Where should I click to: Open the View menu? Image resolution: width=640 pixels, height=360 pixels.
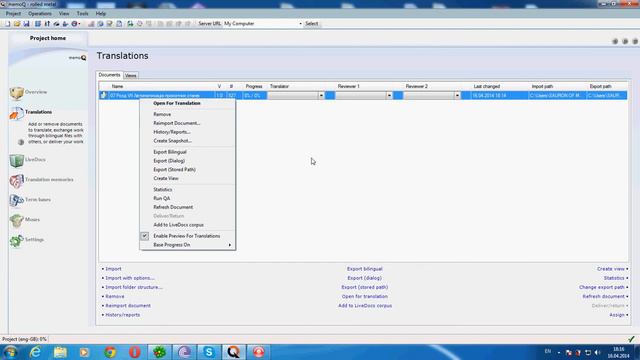pyautogui.click(x=64, y=13)
